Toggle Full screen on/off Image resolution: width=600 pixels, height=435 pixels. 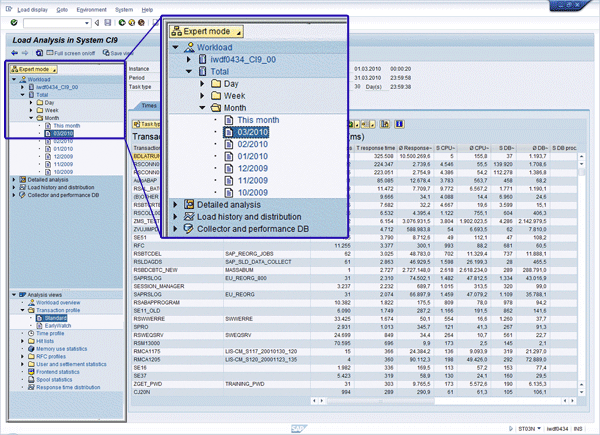(x=71, y=53)
